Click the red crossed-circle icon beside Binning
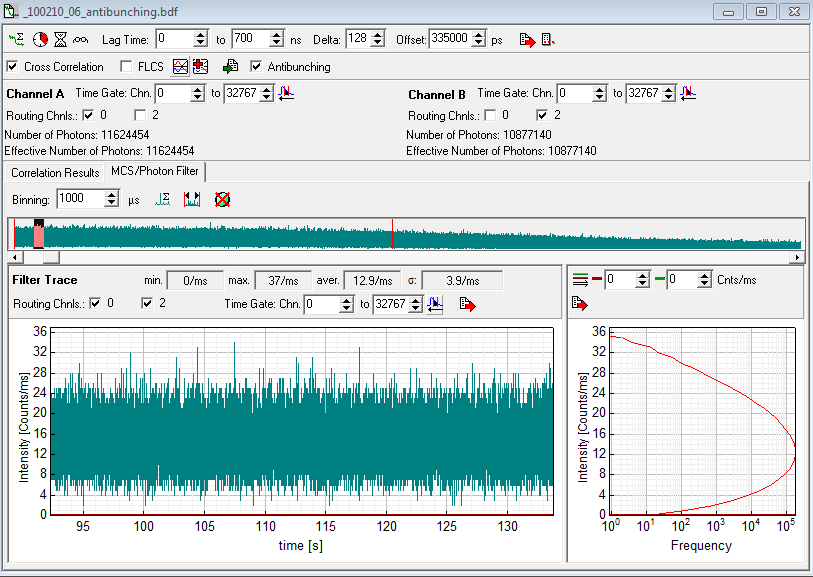The image size is (813, 577). click(222, 199)
